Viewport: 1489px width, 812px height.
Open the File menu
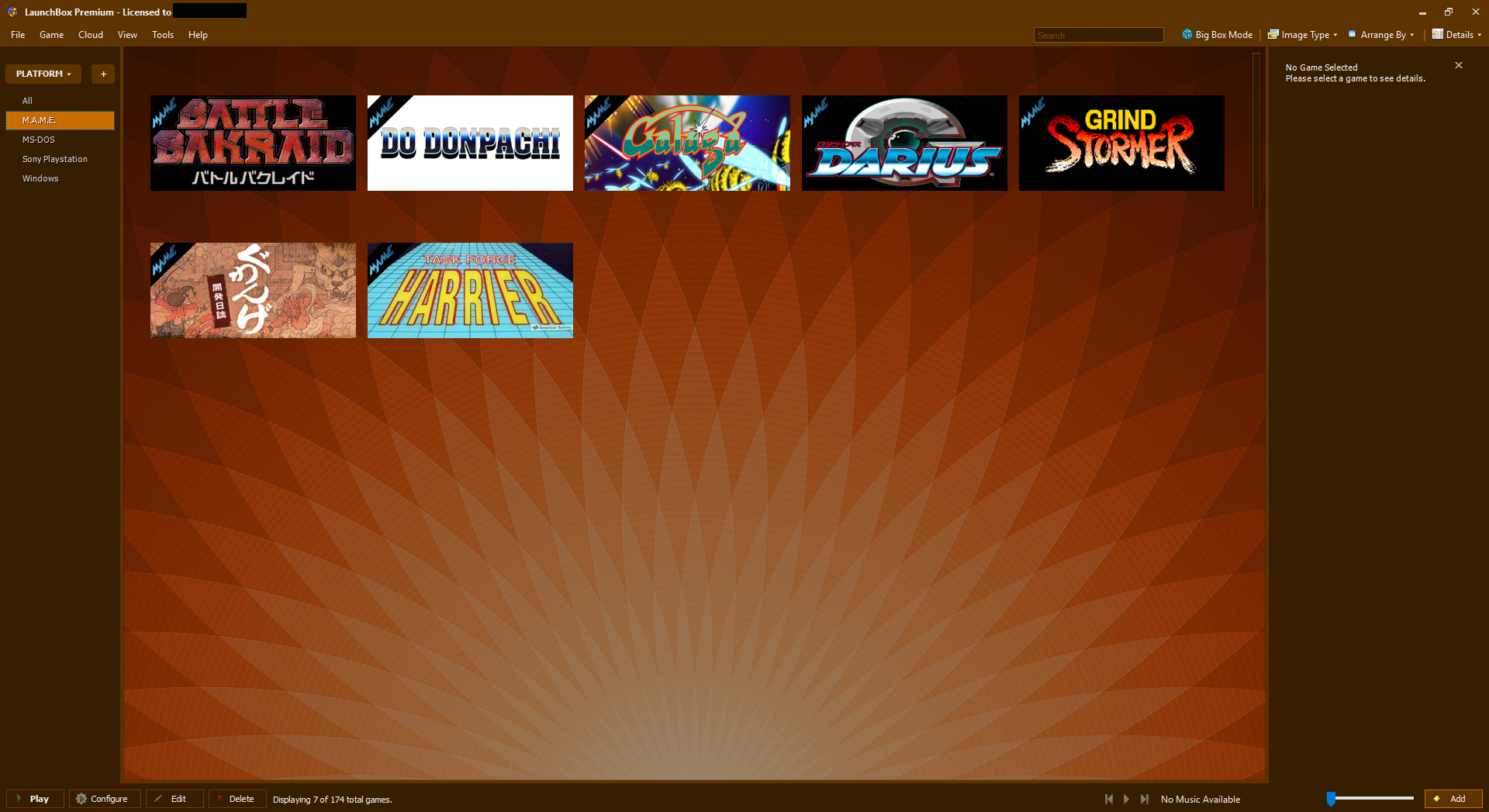tap(18, 35)
